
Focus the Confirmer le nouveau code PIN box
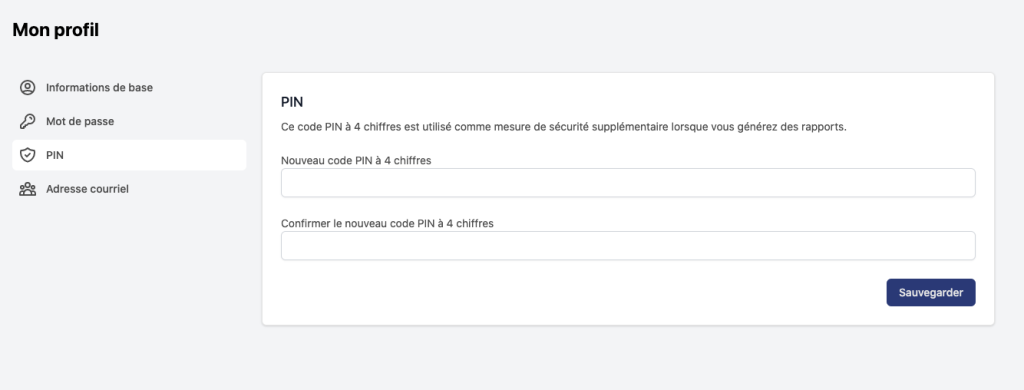point(628,246)
